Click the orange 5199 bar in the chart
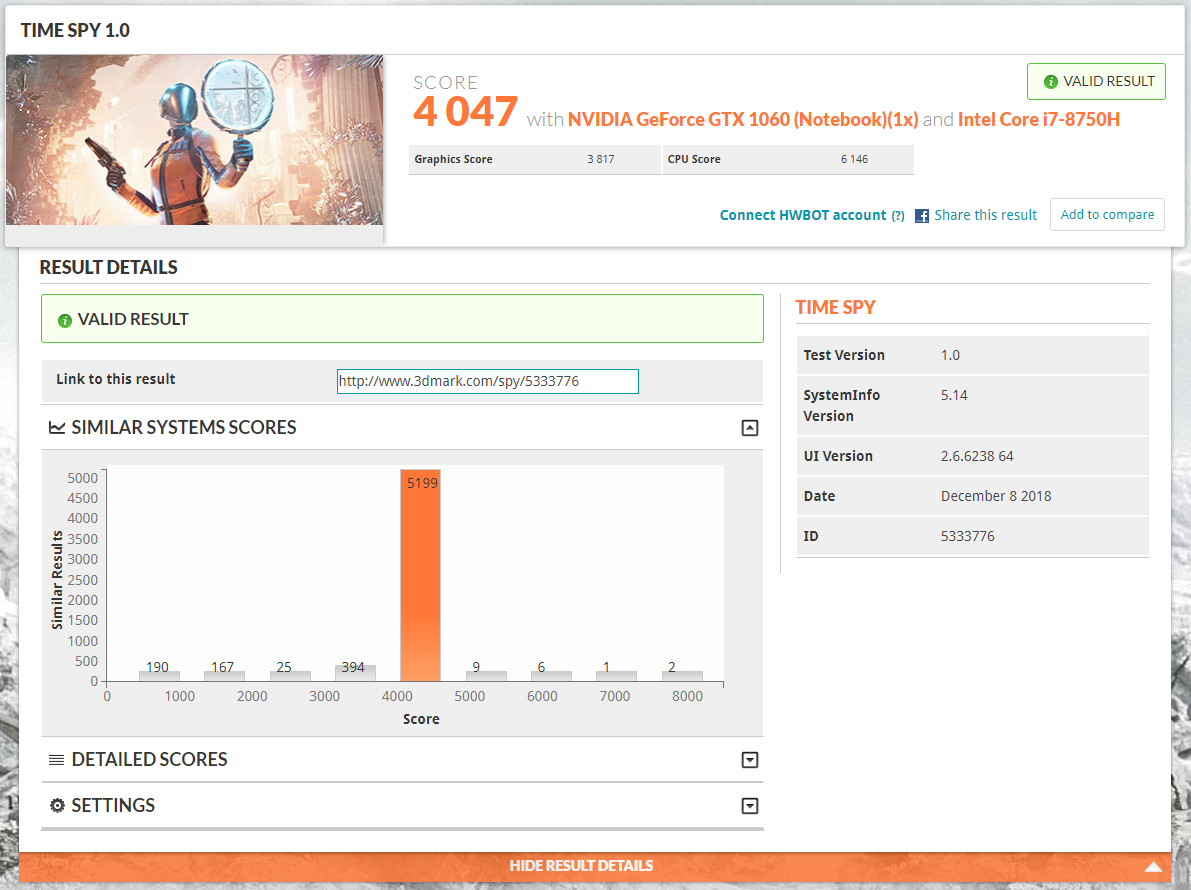The image size is (1191, 890). [x=420, y=575]
